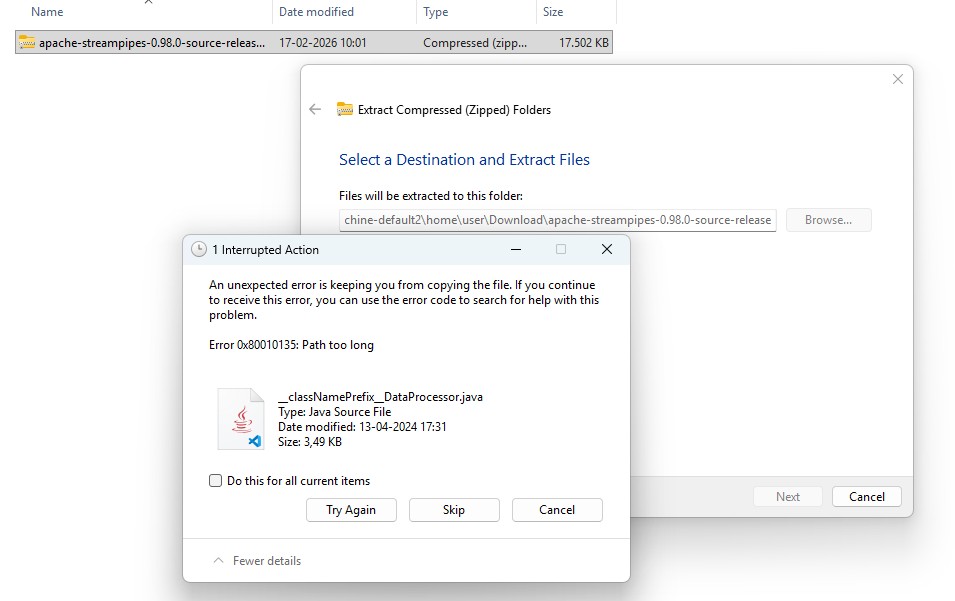Sort files by Name column header
The height and width of the screenshot is (601, 955).
coord(47,12)
